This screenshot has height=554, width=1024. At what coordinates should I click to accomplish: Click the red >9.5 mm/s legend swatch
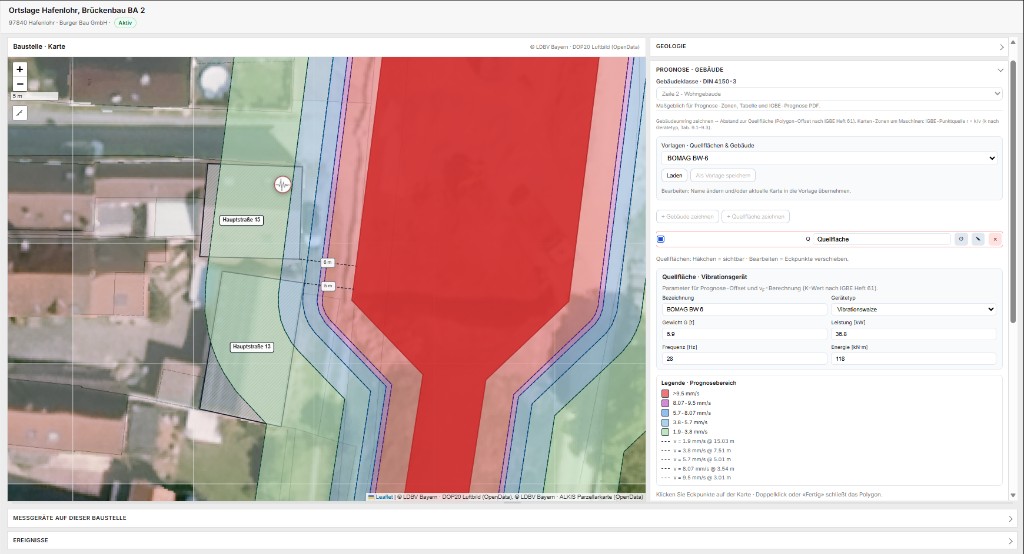(665, 394)
